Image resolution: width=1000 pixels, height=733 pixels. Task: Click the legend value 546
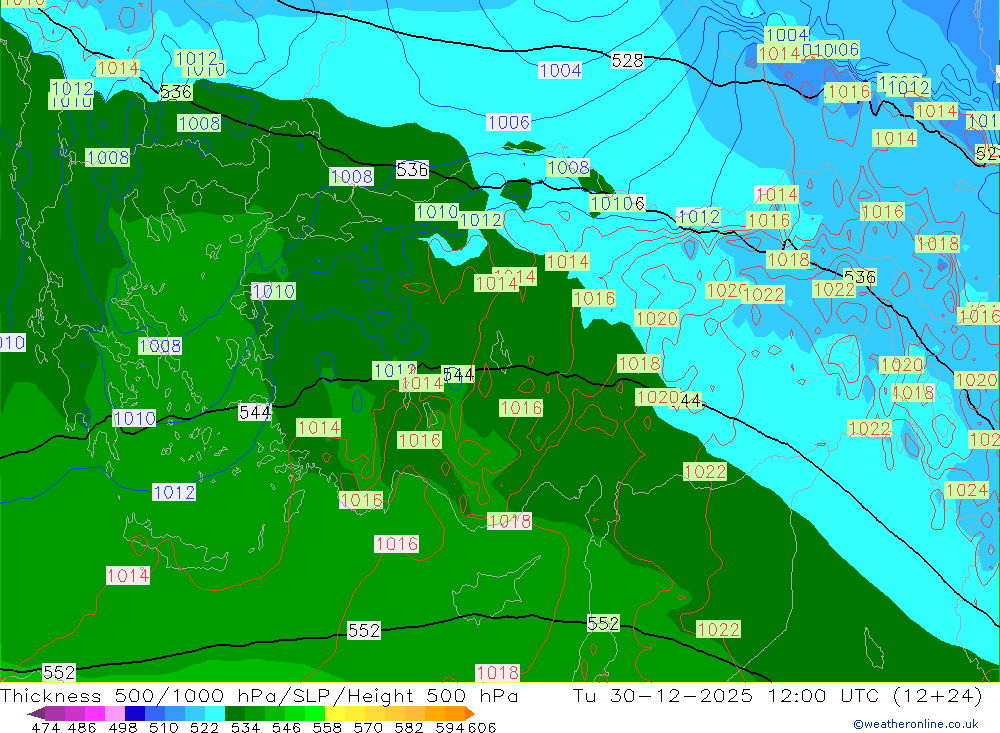(286, 727)
